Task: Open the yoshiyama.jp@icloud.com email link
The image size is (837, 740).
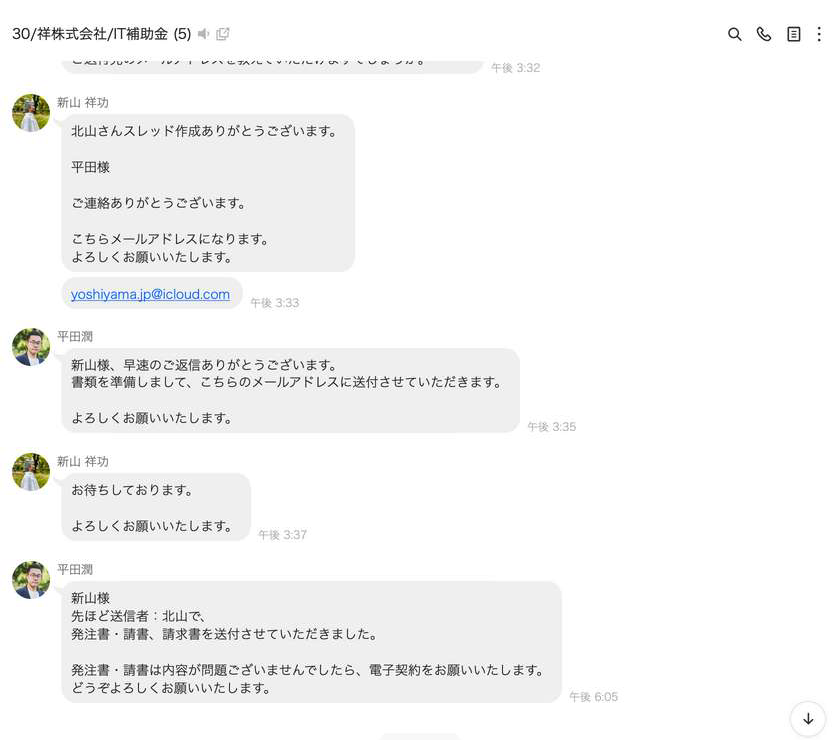Action: pyautogui.click(x=150, y=294)
